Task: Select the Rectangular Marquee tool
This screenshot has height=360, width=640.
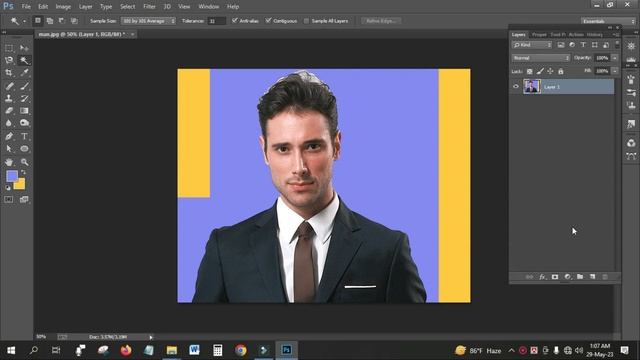Action: [9, 48]
